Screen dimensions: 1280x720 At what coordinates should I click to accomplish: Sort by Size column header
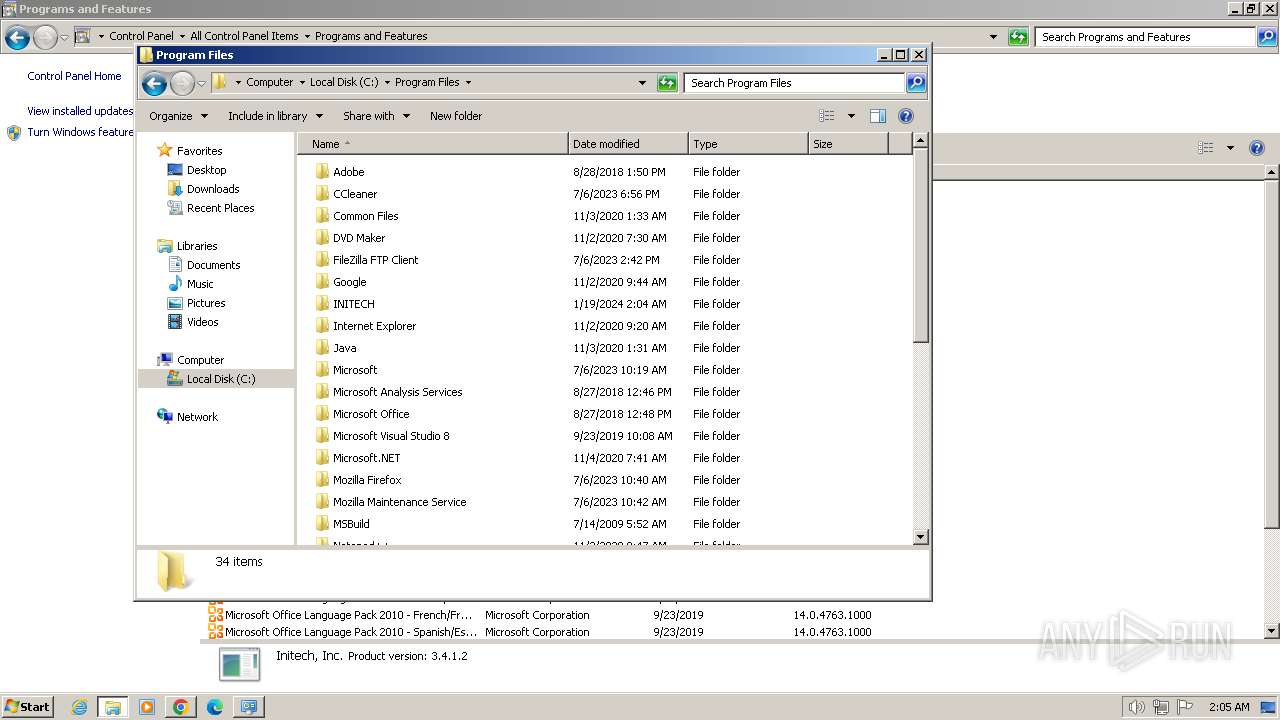848,144
